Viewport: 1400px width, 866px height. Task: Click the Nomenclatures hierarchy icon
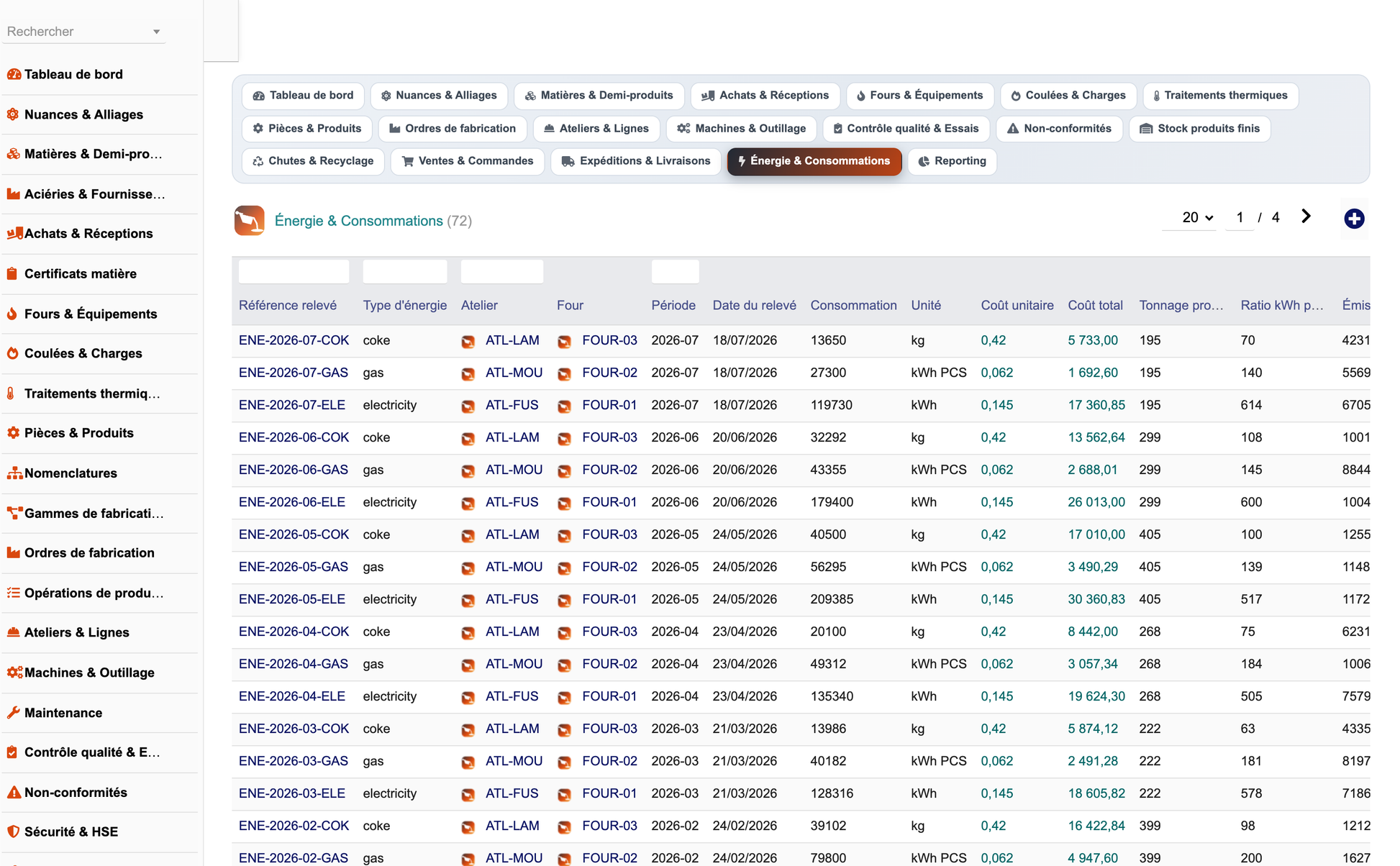click(x=14, y=473)
